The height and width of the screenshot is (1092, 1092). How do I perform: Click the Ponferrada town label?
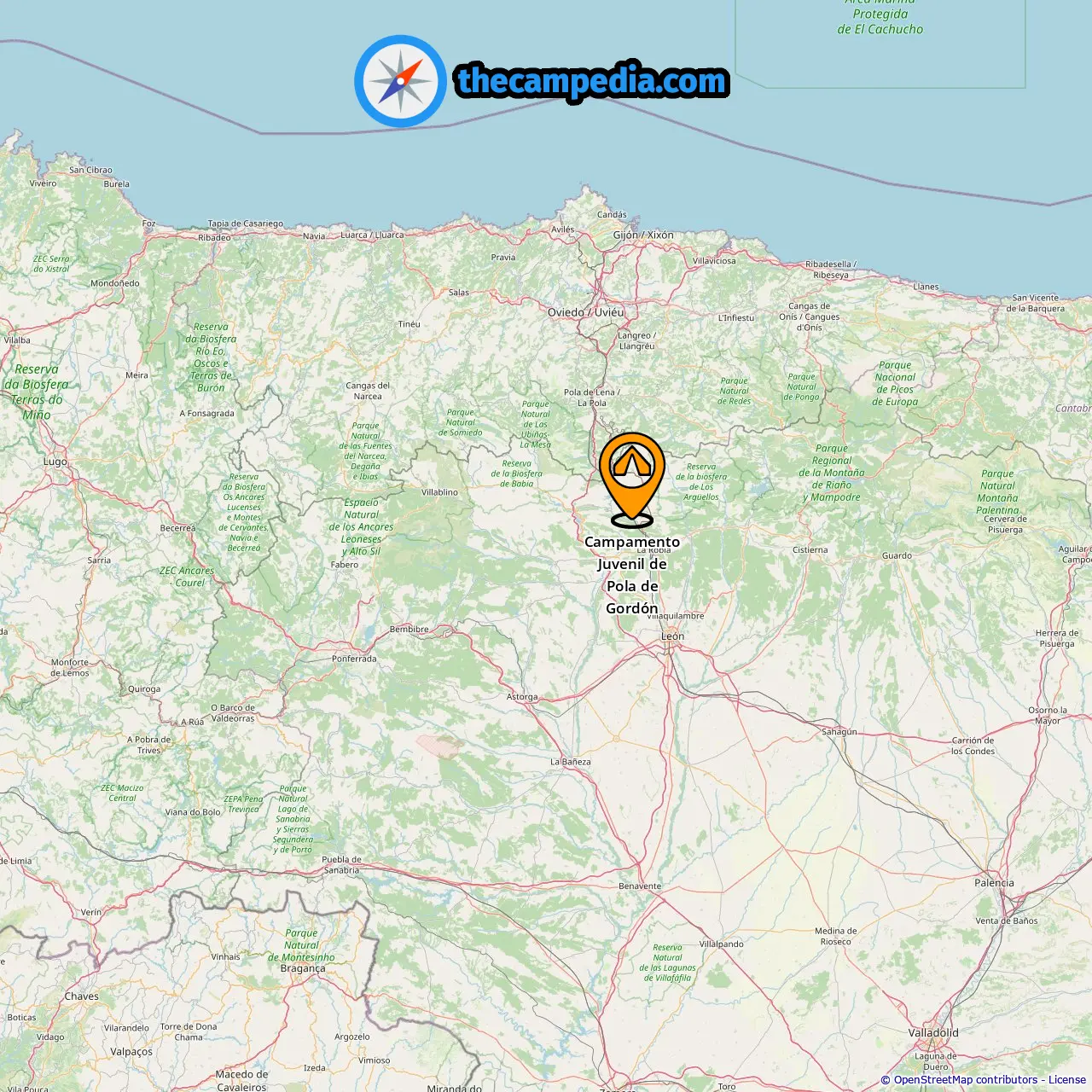coord(354,659)
